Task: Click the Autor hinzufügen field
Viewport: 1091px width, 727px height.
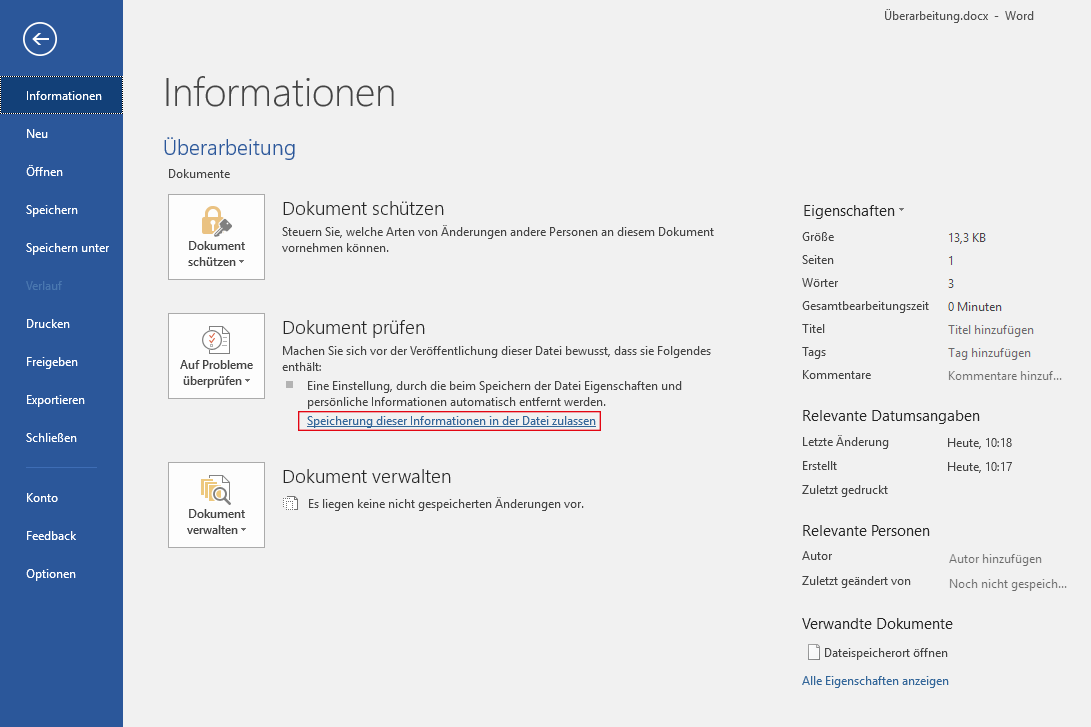Action: [x=995, y=559]
